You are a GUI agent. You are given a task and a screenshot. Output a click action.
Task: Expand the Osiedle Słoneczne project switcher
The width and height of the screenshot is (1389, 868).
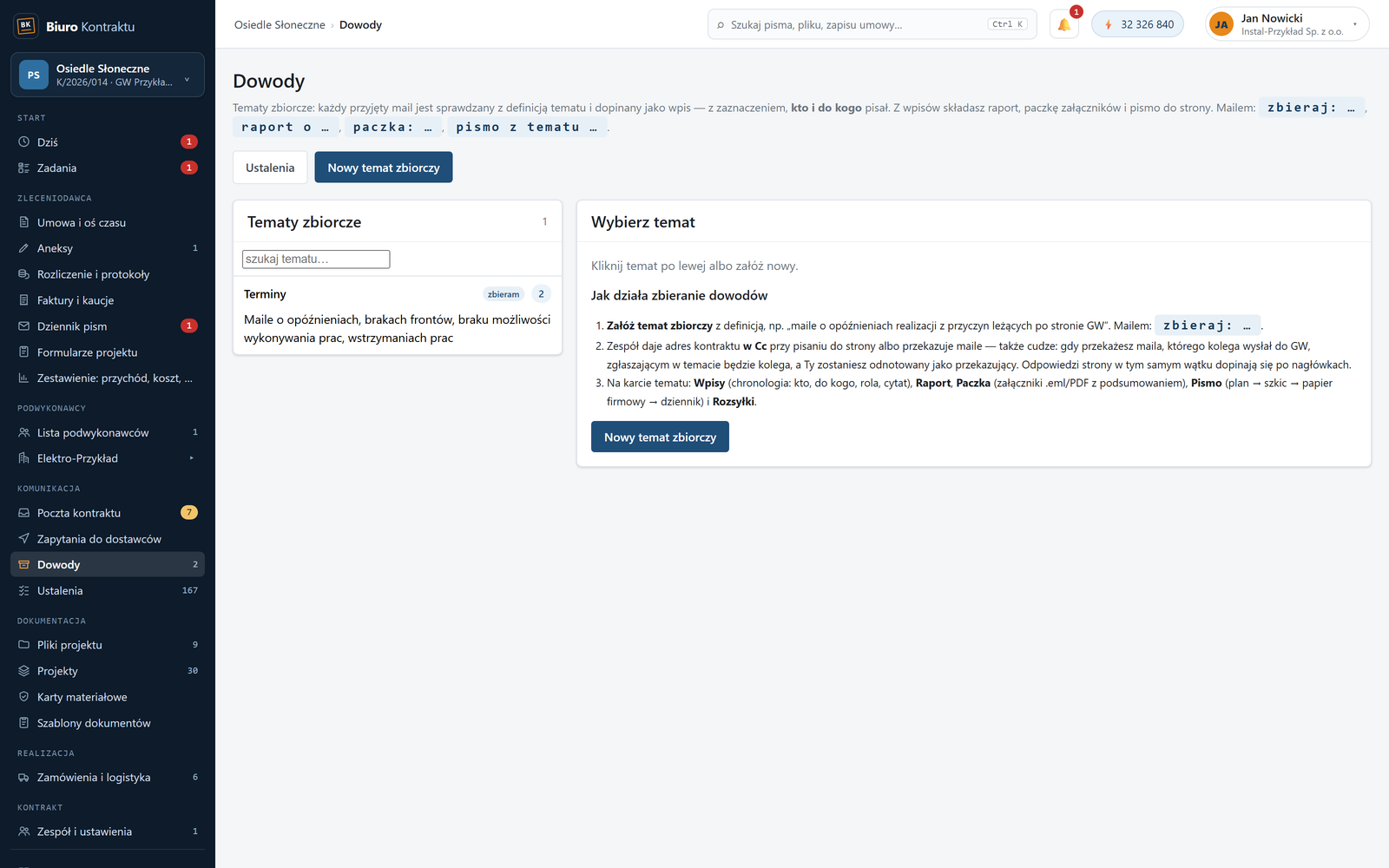pos(108,75)
